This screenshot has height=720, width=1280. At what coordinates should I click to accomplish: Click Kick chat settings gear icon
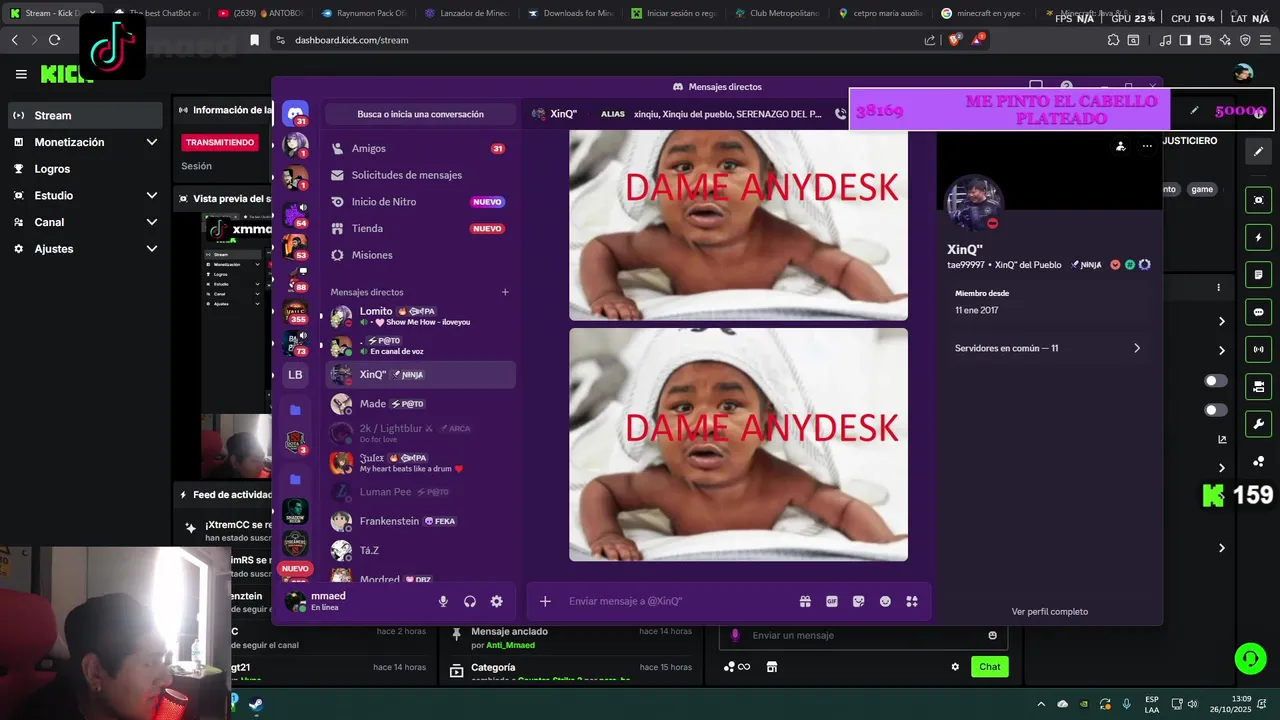pyautogui.click(x=955, y=667)
